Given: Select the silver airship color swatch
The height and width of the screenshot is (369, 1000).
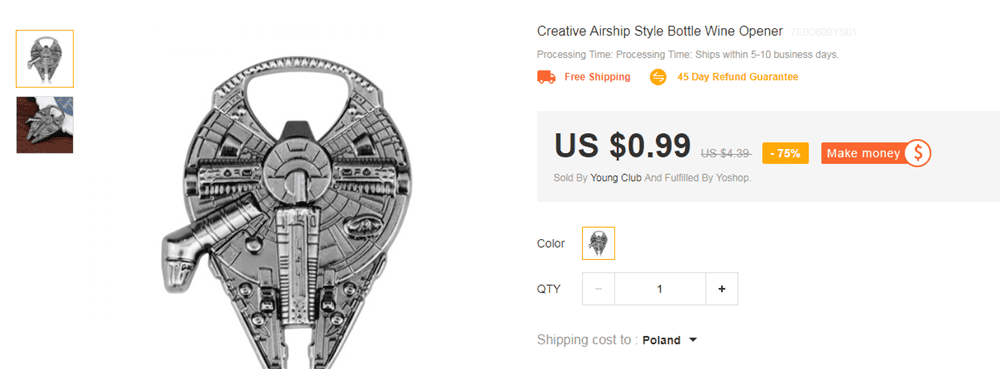Looking at the screenshot, I should tap(598, 243).
